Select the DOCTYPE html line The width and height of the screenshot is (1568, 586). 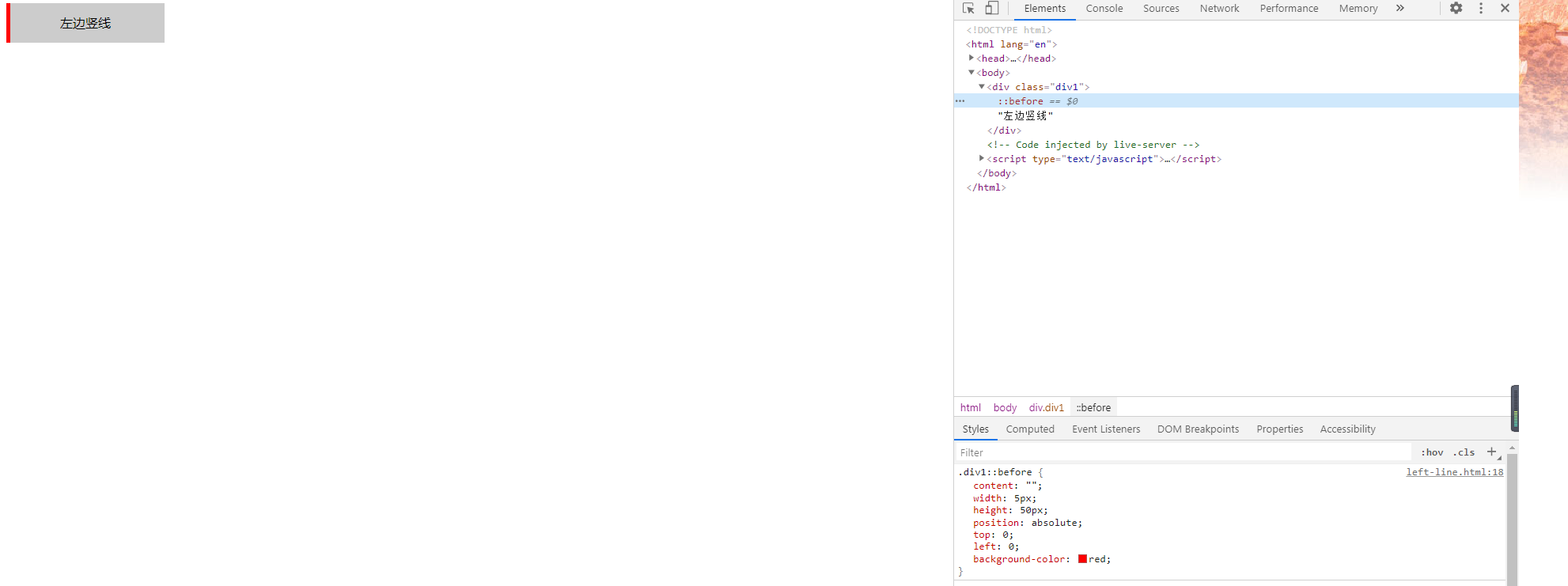coord(1009,30)
